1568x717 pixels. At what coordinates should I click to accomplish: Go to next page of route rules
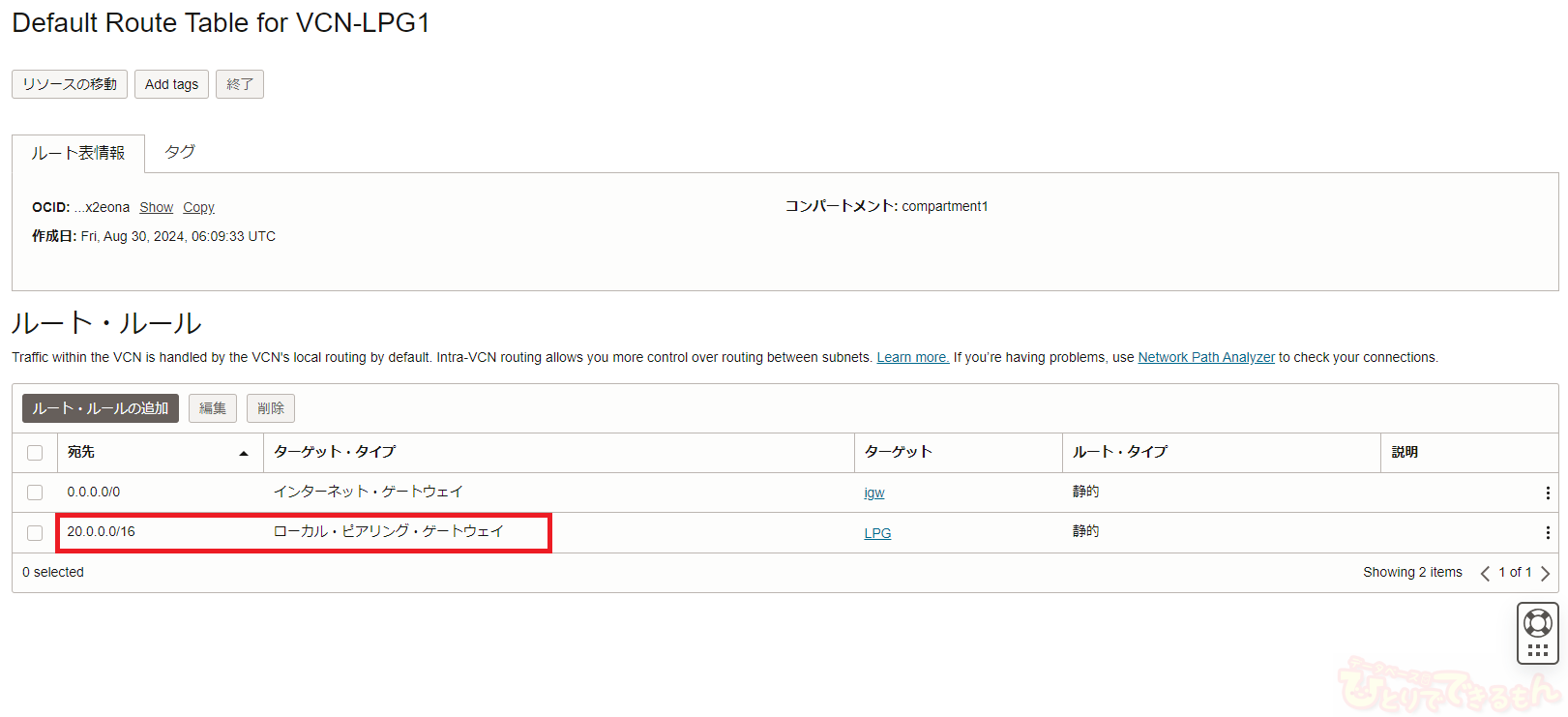(x=1545, y=573)
